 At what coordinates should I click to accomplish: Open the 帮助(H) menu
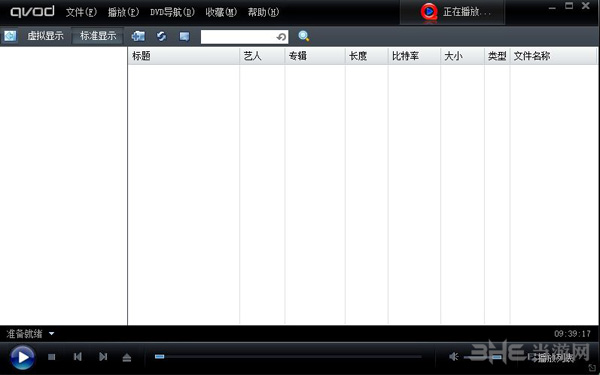(263, 12)
